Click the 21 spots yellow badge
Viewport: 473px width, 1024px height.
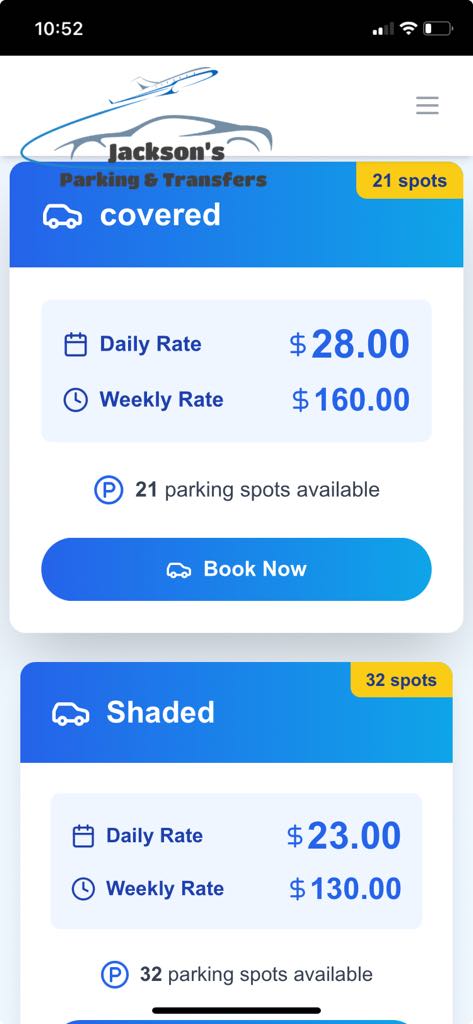410,180
